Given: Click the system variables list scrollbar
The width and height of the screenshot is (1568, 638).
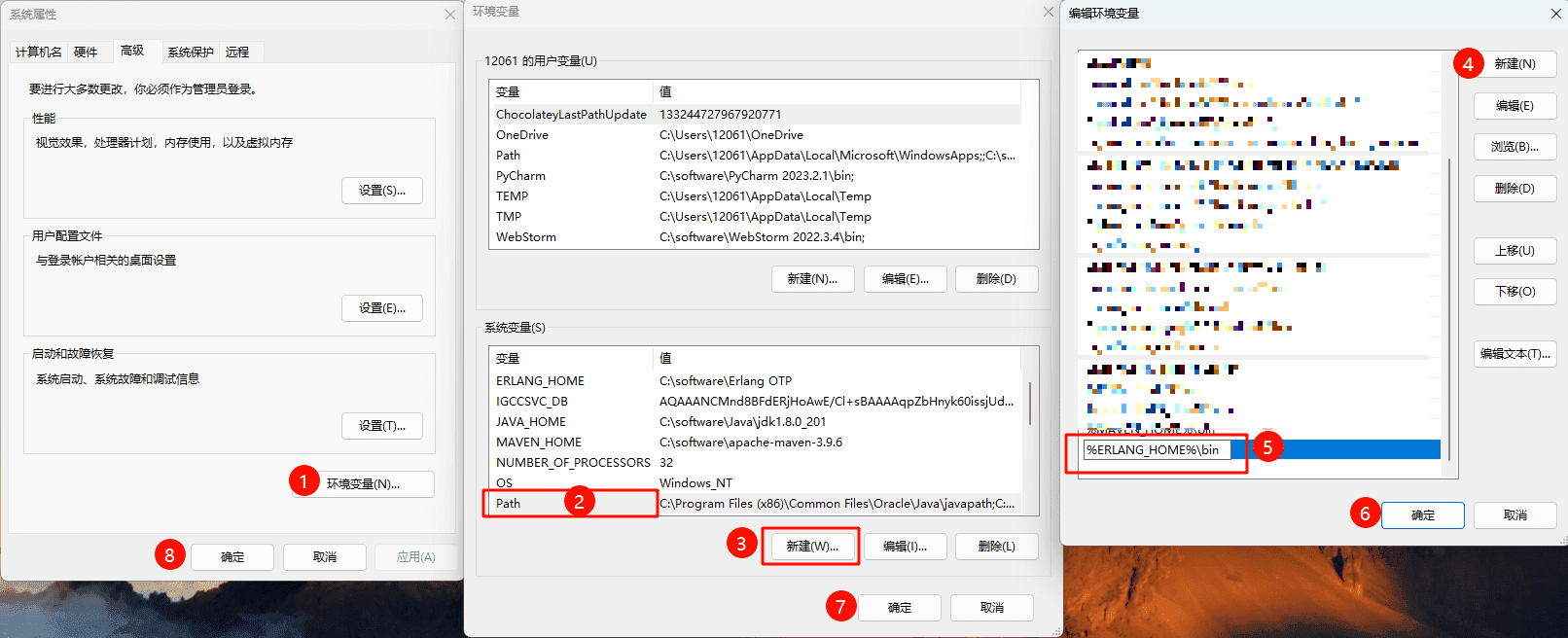Looking at the screenshot, I should (x=1030, y=404).
